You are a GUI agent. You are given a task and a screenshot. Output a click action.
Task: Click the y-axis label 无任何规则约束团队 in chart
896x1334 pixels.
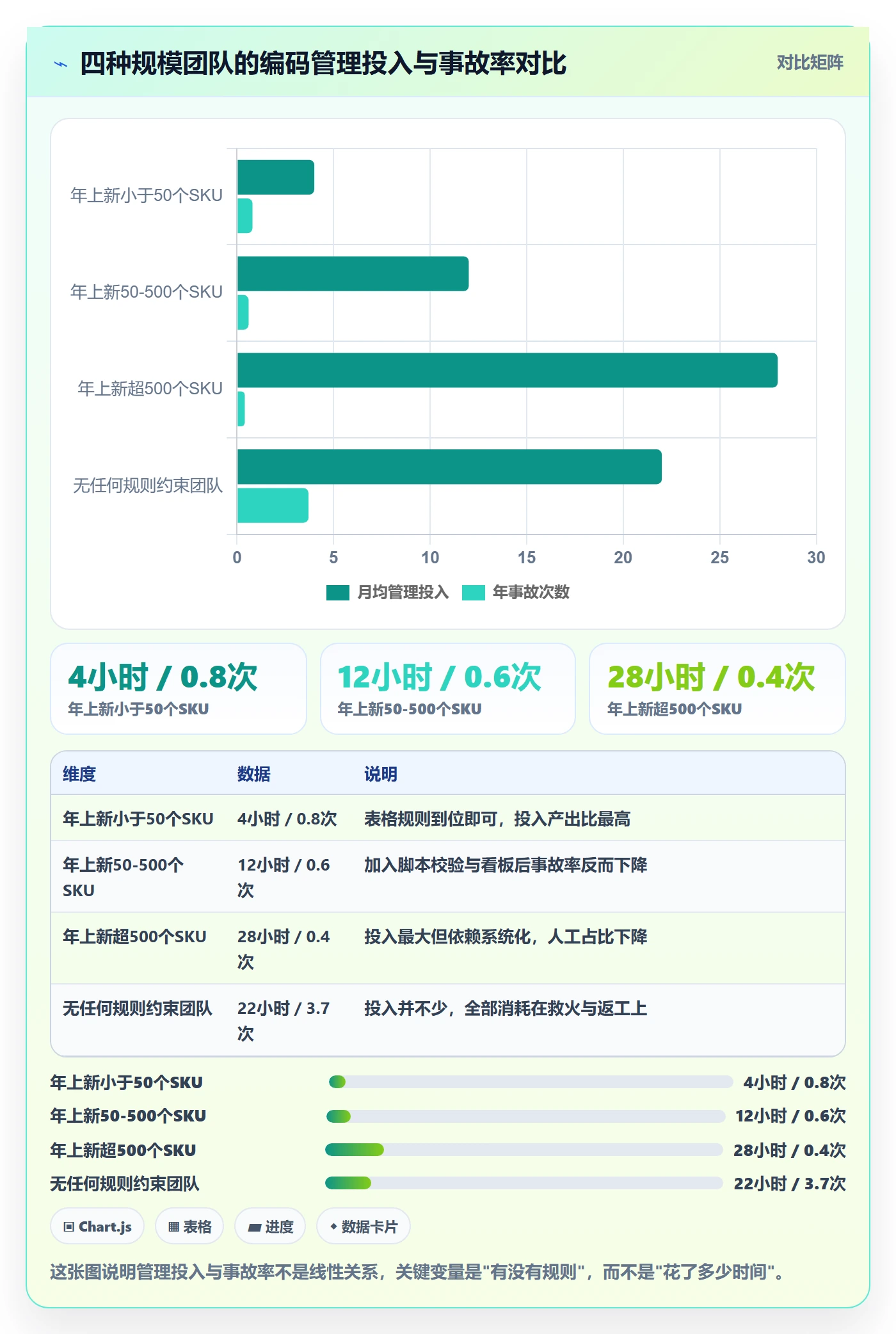[x=148, y=485]
